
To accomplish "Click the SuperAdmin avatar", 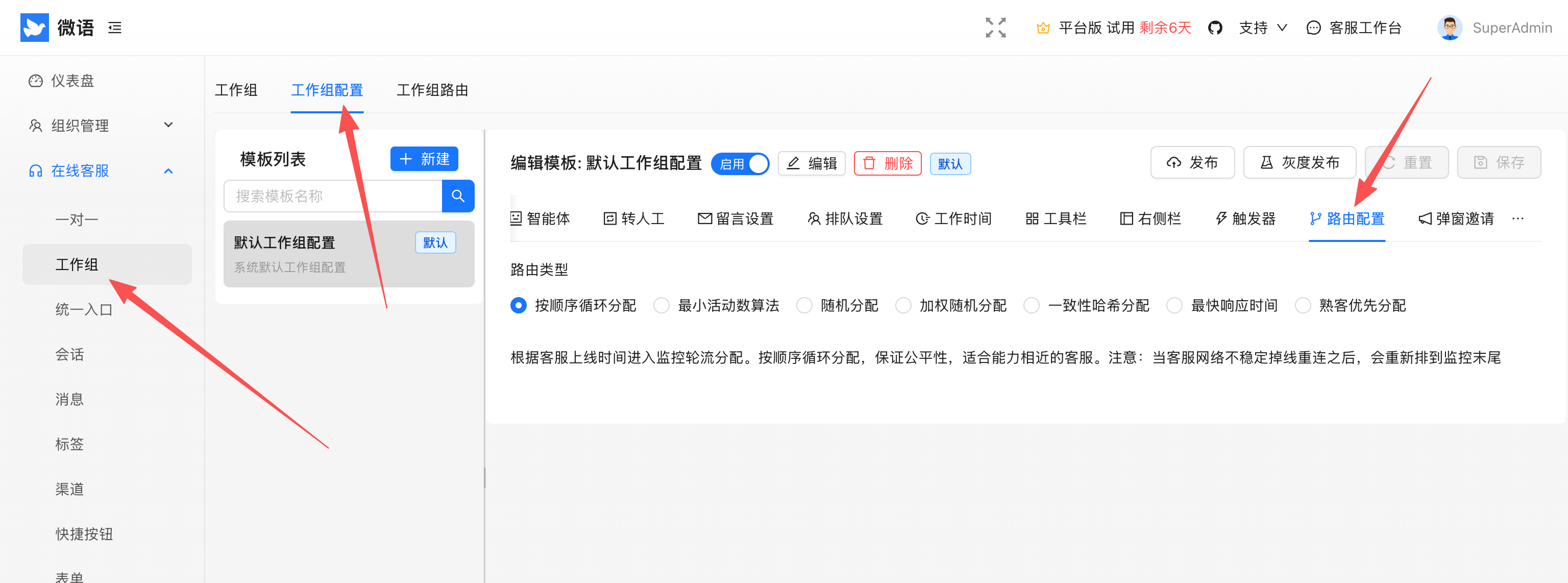I will coord(1449,28).
